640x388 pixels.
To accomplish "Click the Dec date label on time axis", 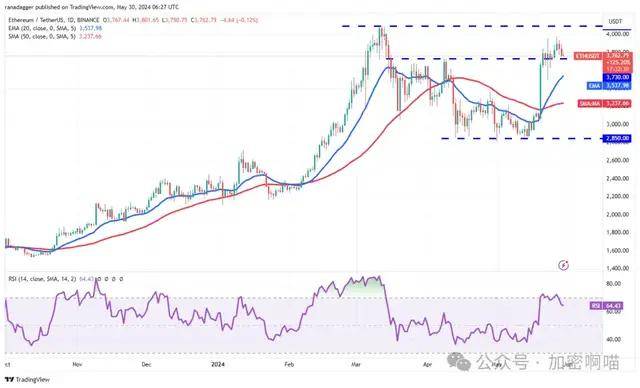I will (146, 364).
